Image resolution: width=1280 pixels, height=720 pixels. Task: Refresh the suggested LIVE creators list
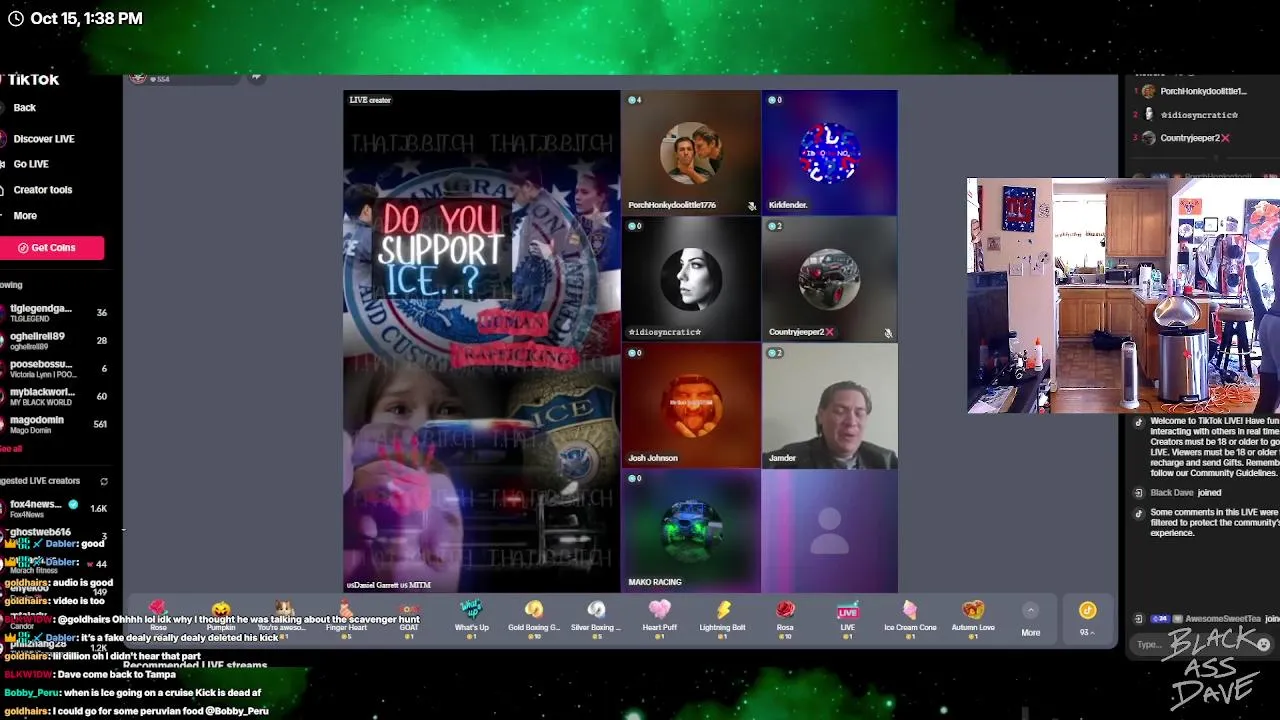pos(103,481)
